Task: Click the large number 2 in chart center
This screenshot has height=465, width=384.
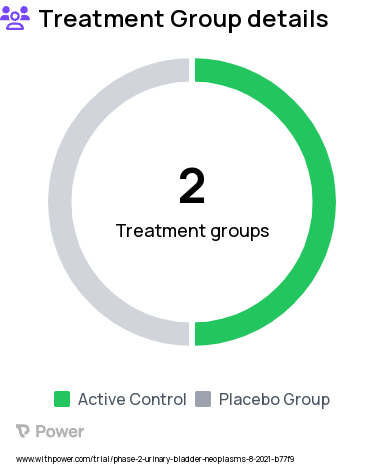Action: 192,186
